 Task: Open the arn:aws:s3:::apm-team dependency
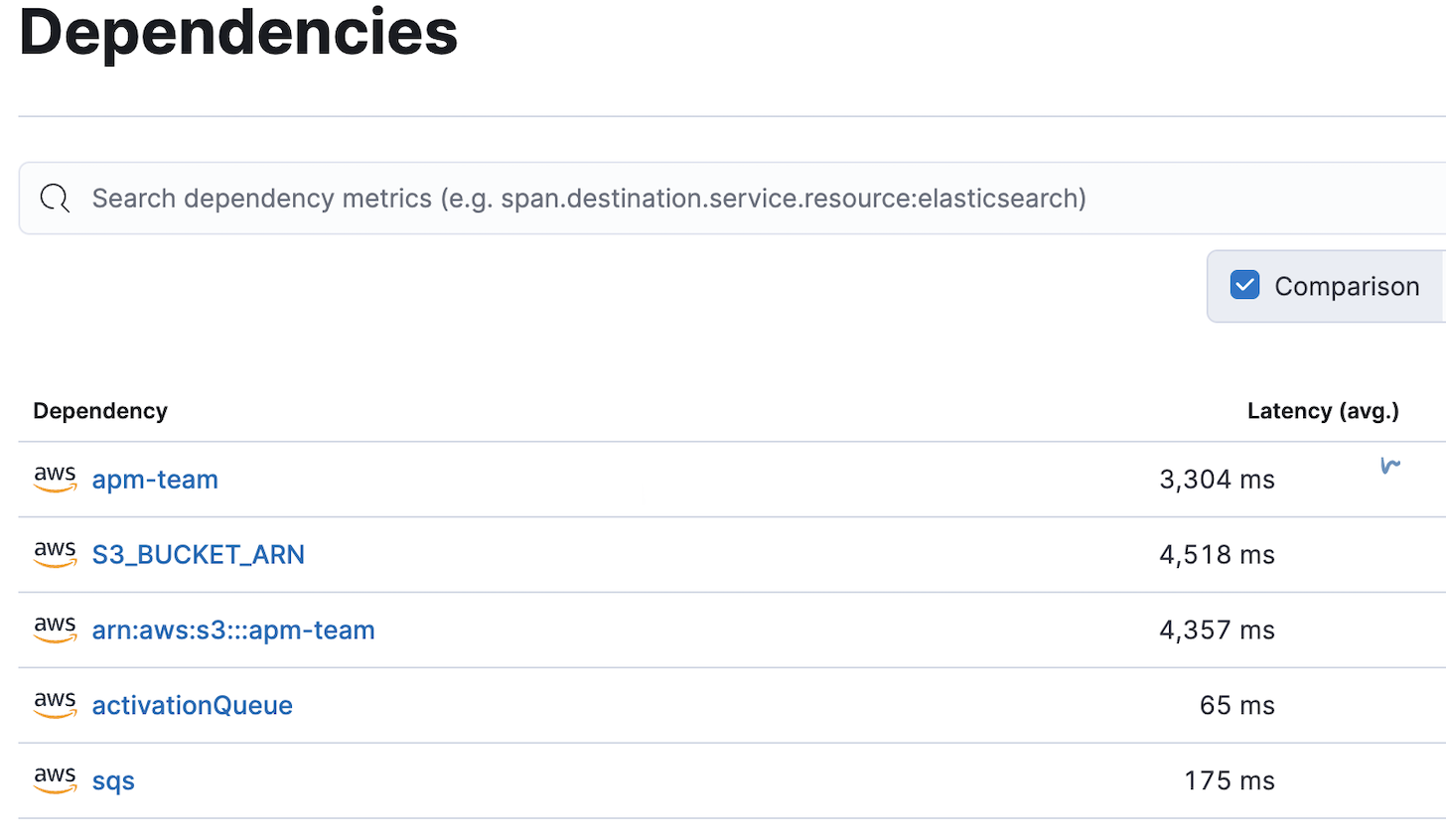coord(233,630)
